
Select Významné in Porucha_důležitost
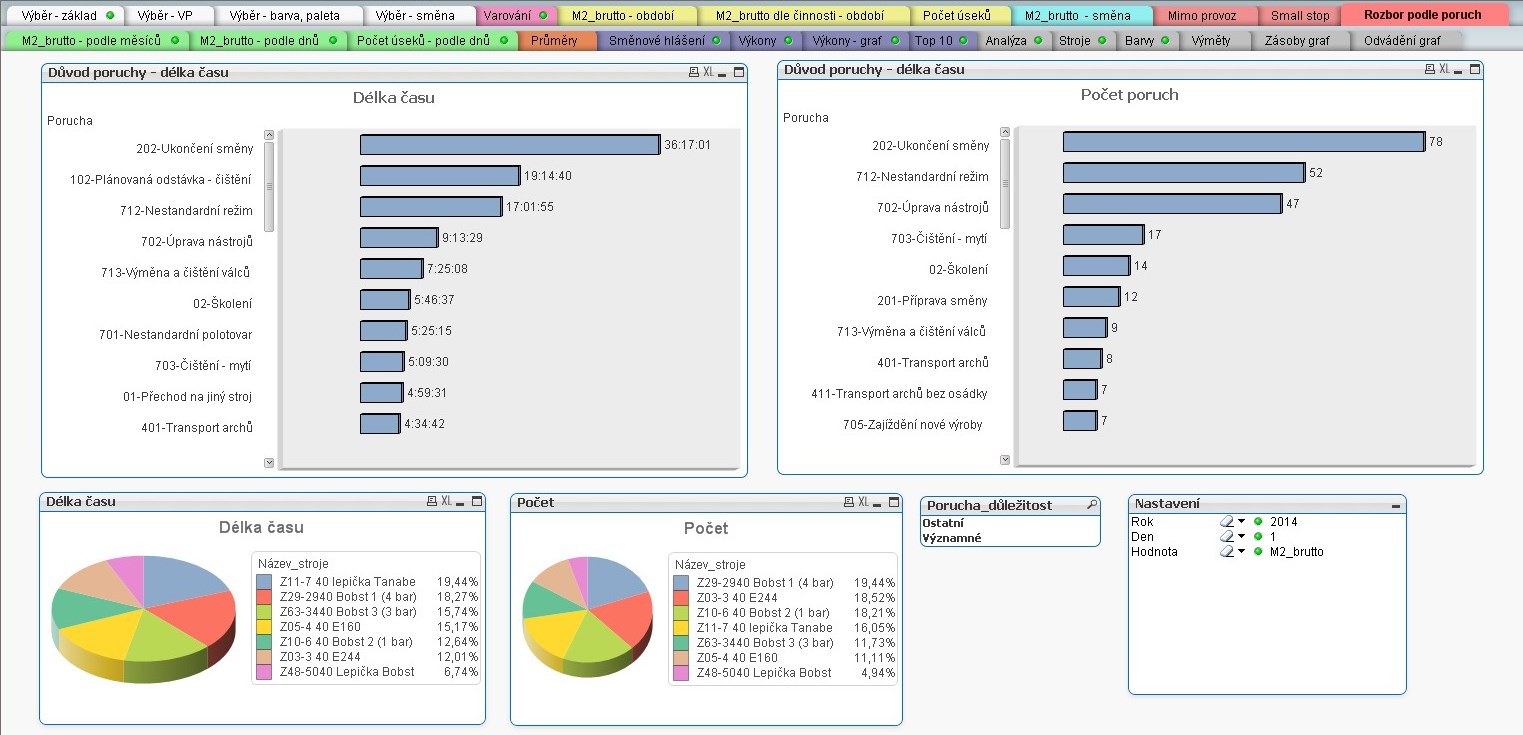1009,537
